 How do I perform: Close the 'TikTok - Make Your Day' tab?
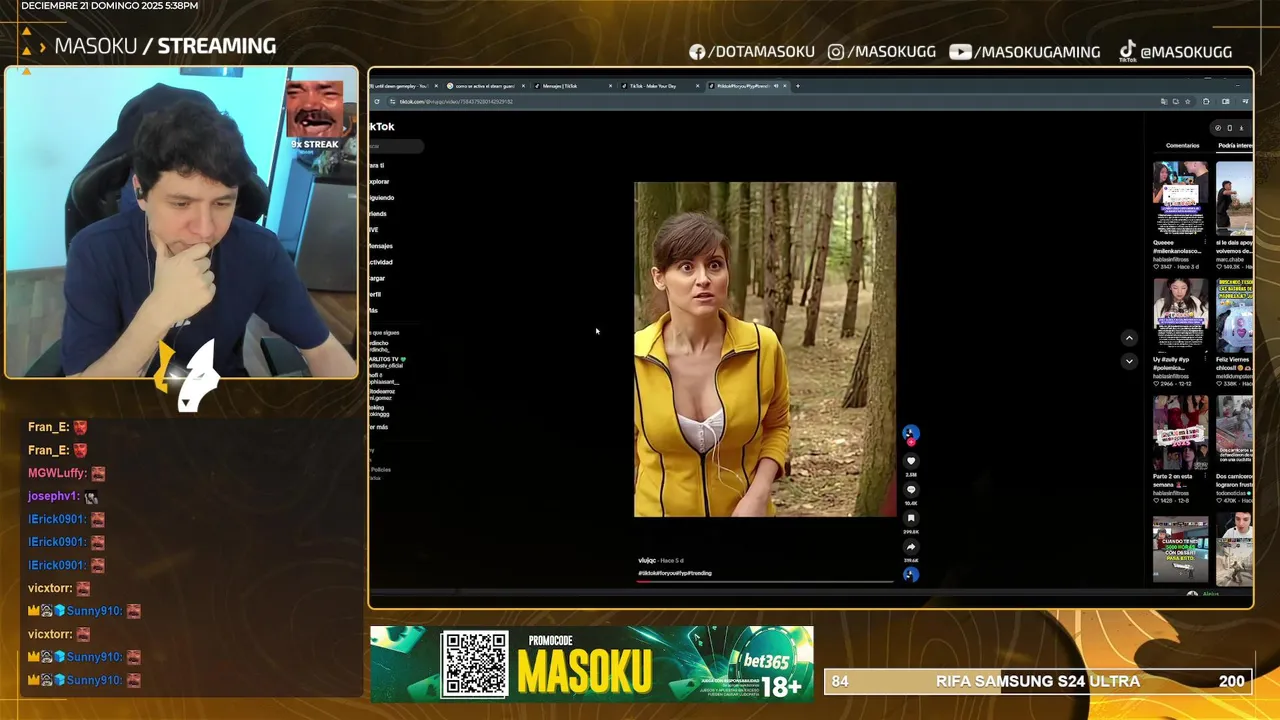(697, 86)
